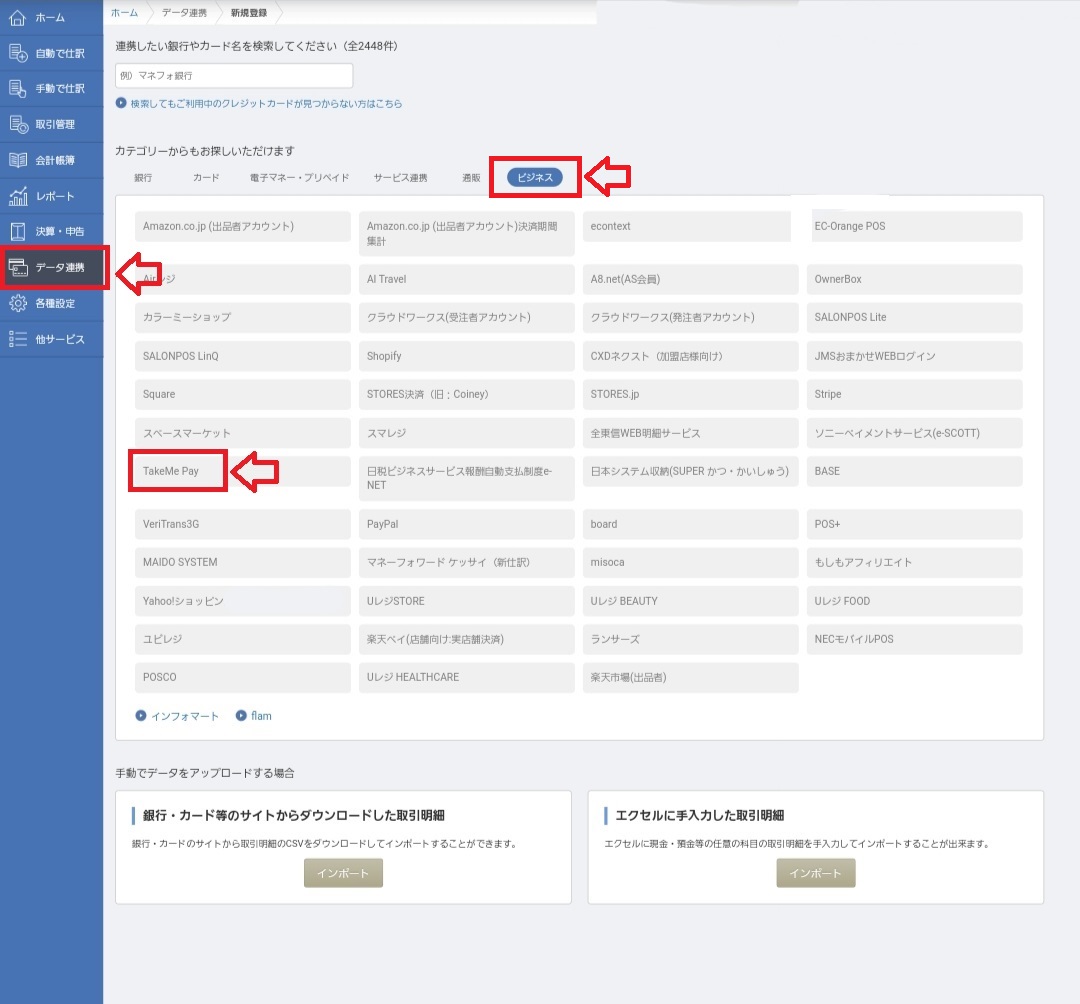Click the レポート chart icon
Screen dimensions: 1080x1004
18,196
